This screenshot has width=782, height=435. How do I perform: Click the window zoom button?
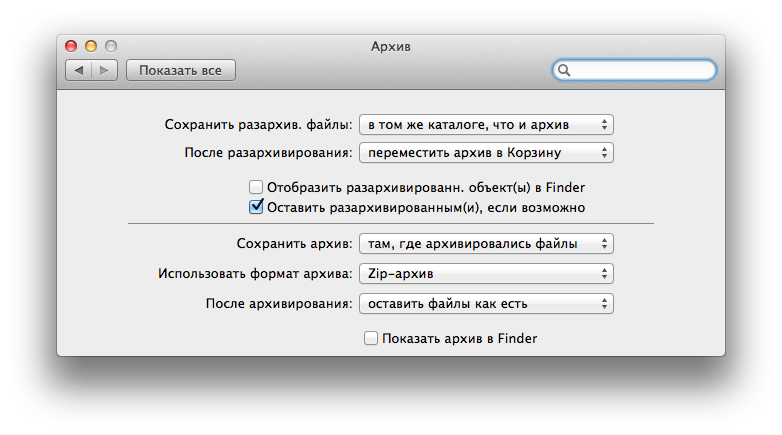[x=111, y=46]
